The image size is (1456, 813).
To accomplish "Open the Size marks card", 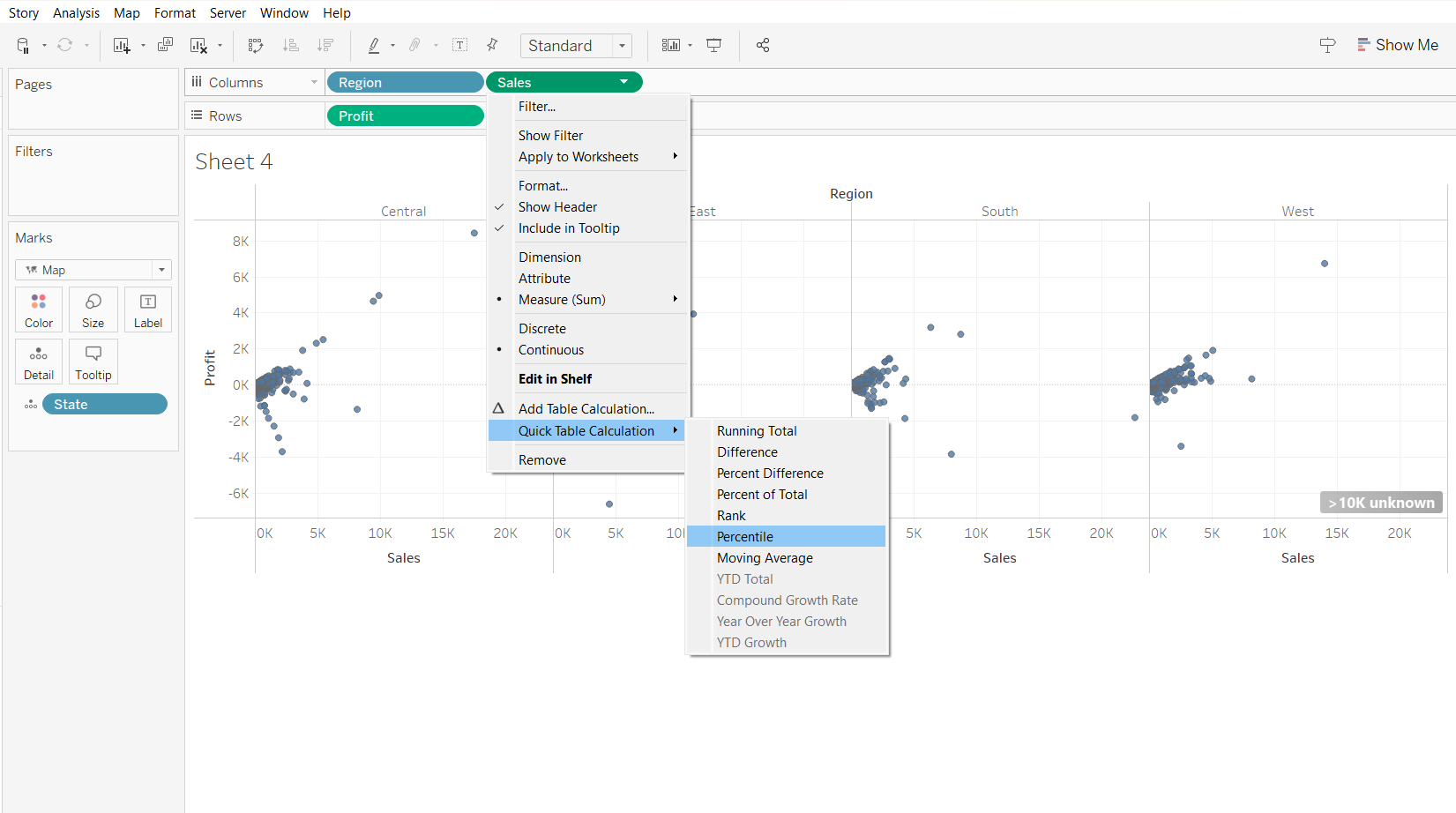I will tap(93, 310).
